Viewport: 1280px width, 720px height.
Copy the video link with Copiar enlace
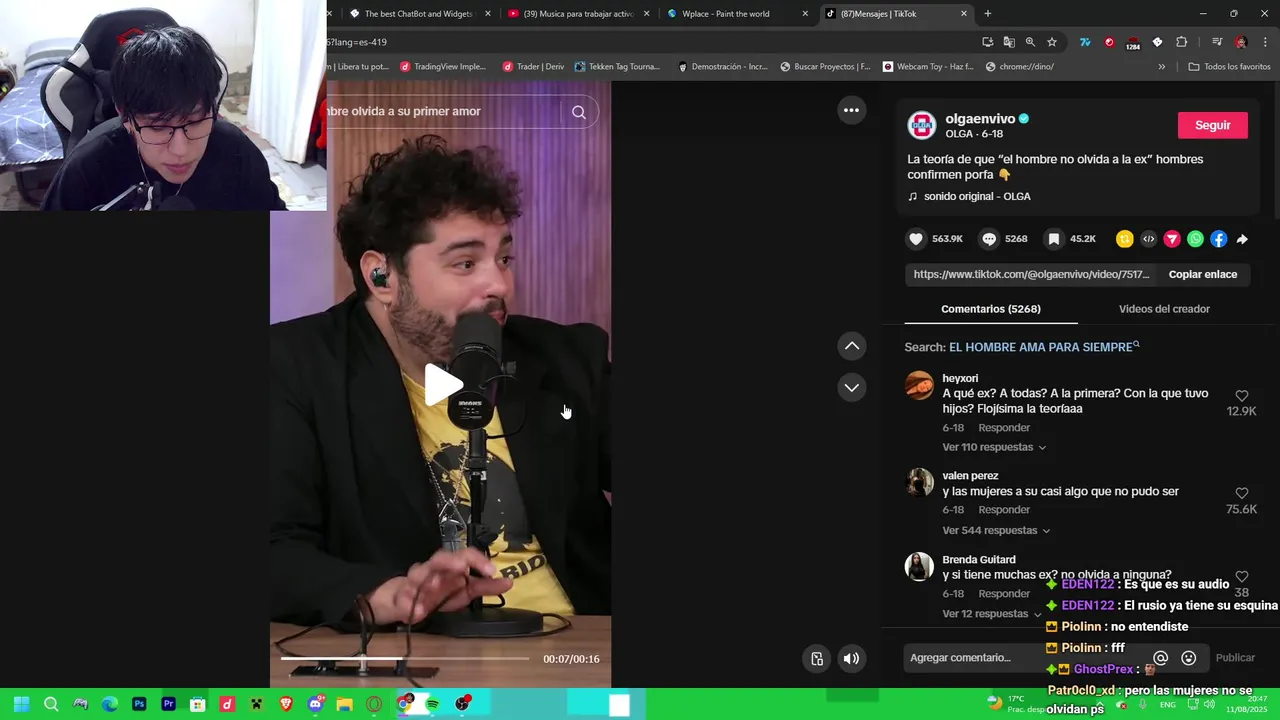pyautogui.click(x=1202, y=274)
